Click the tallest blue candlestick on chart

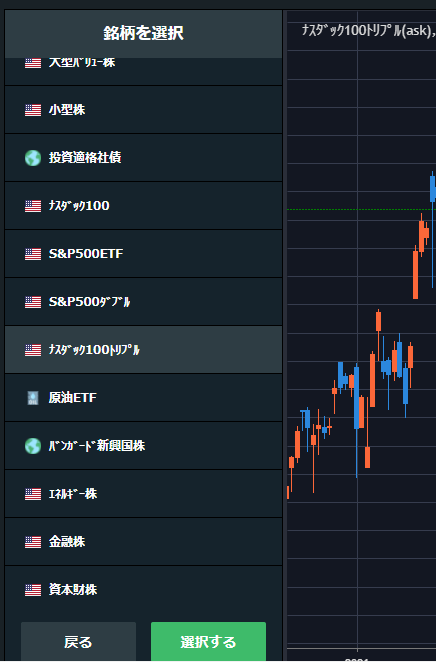(x=357, y=422)
